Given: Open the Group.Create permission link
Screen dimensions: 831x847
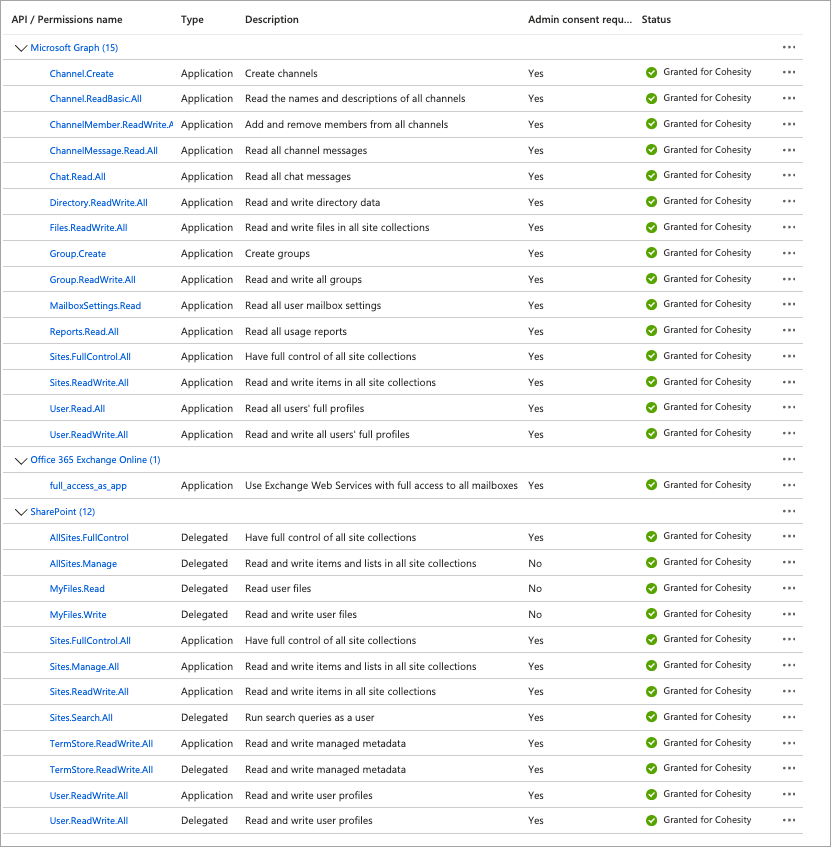Looking at the screenshot, I should [x=78, y=254].
